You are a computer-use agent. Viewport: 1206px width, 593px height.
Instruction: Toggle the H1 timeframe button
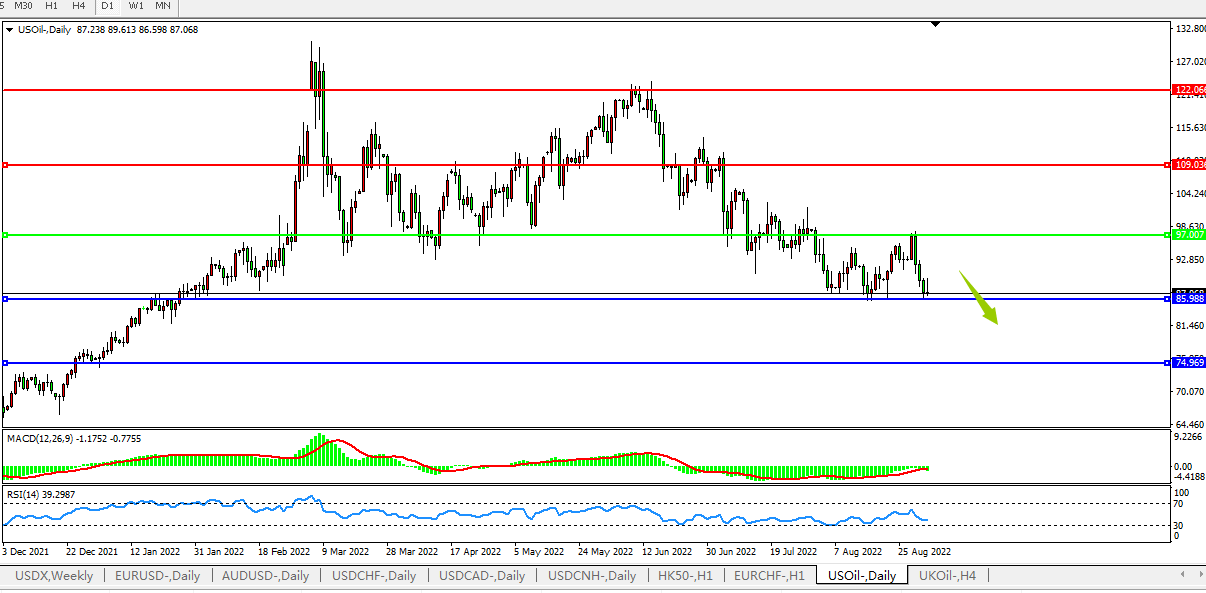point(51,6)
